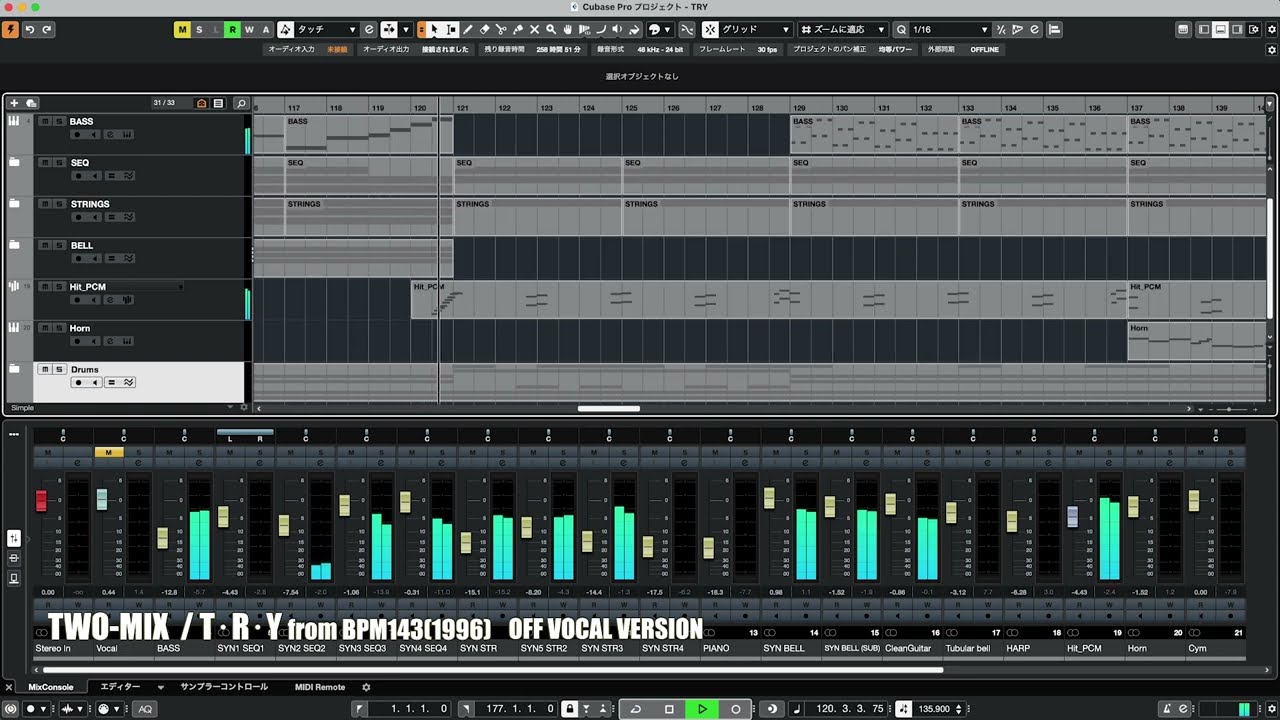The image size is (1280, 720).
Task: Click the undo arrow in the toolbar
Action: coord(30,30)
